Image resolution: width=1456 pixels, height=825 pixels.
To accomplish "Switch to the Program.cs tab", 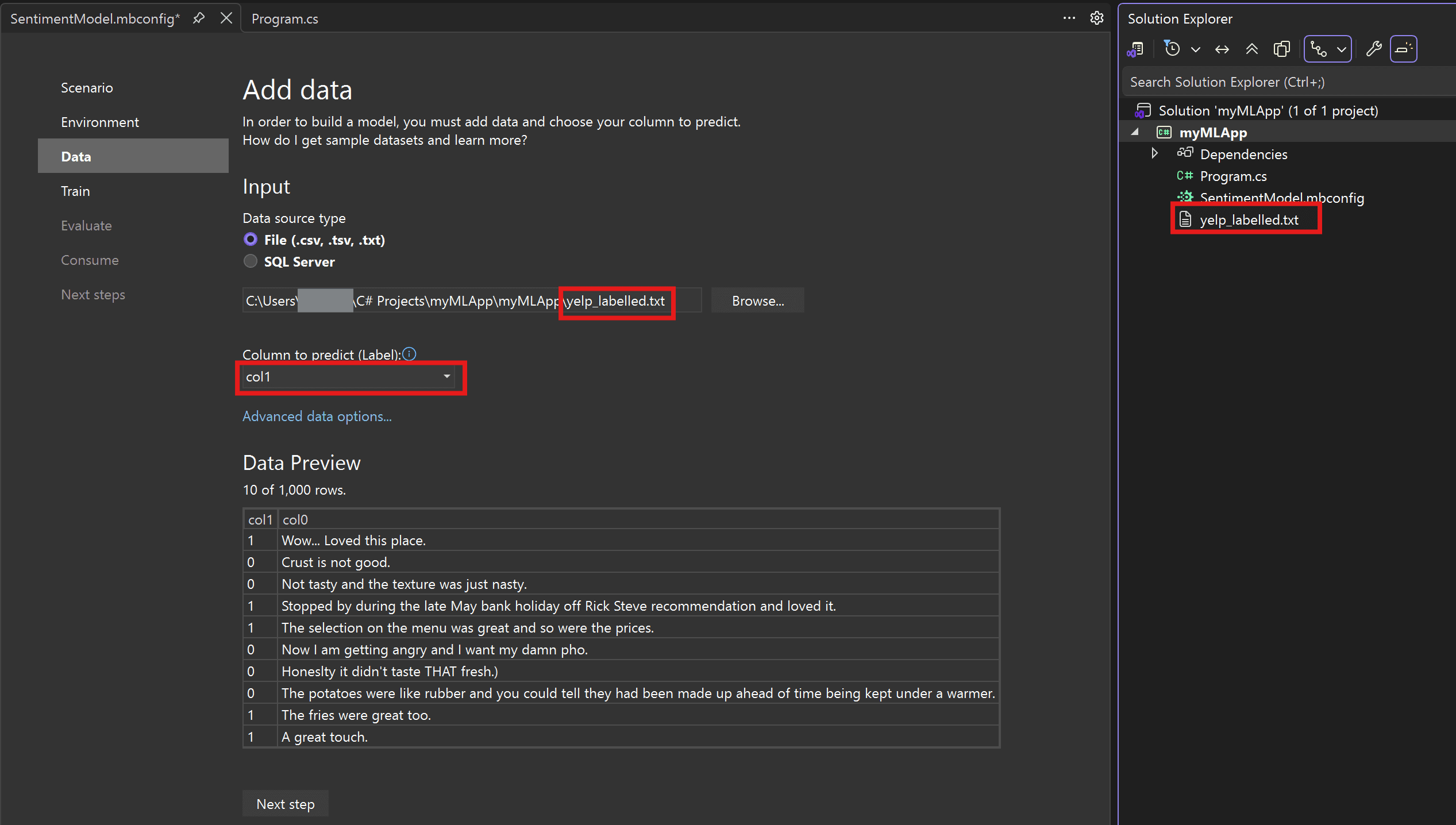I will coord(285,19).
